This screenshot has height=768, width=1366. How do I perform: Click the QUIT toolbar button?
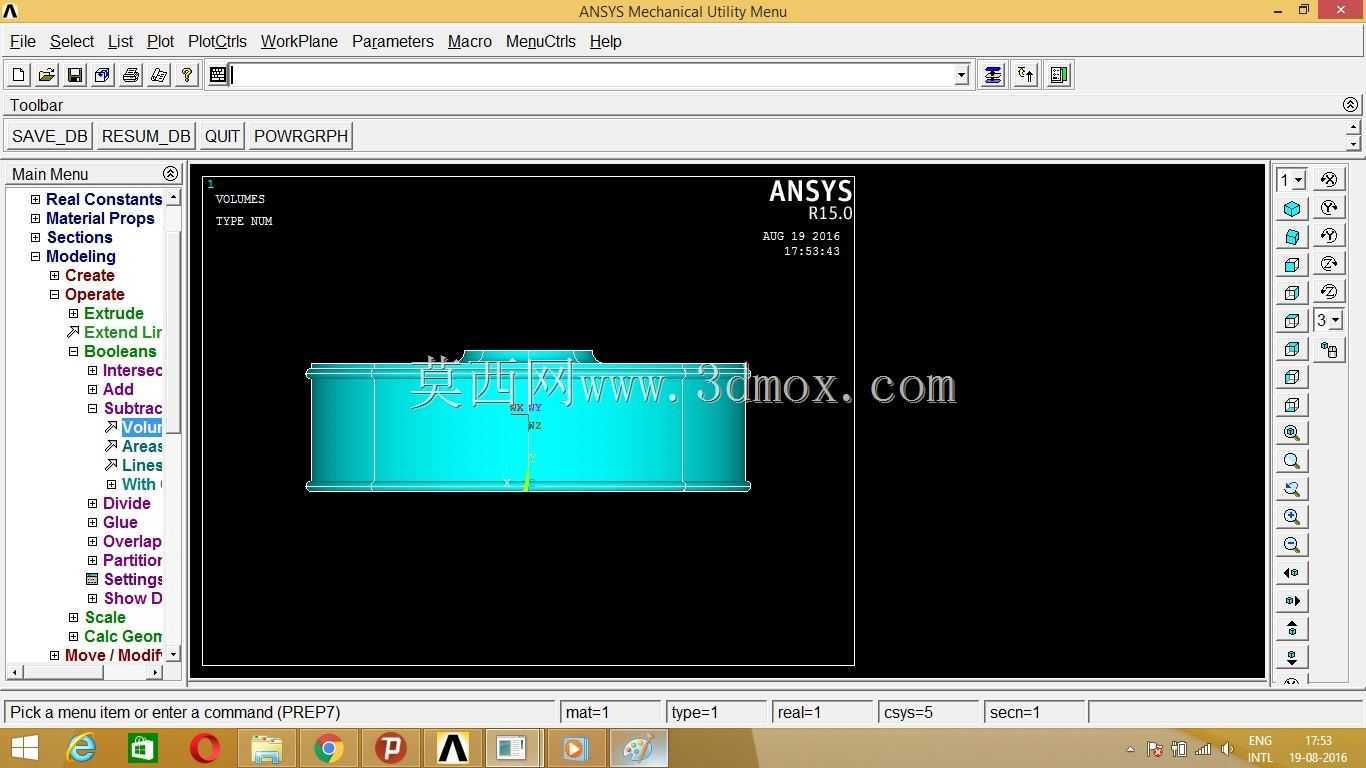(x=222, y=136)
